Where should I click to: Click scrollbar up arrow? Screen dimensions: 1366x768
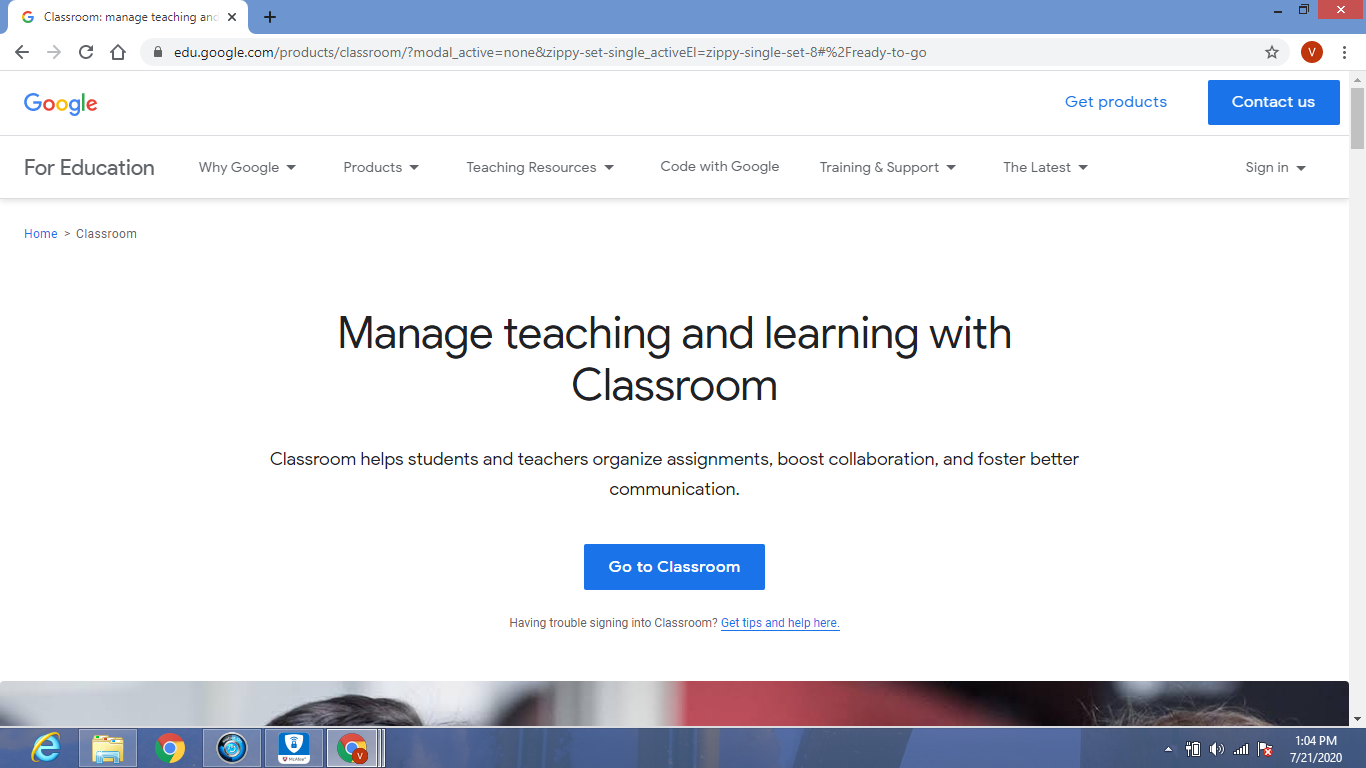(1357, 79)
